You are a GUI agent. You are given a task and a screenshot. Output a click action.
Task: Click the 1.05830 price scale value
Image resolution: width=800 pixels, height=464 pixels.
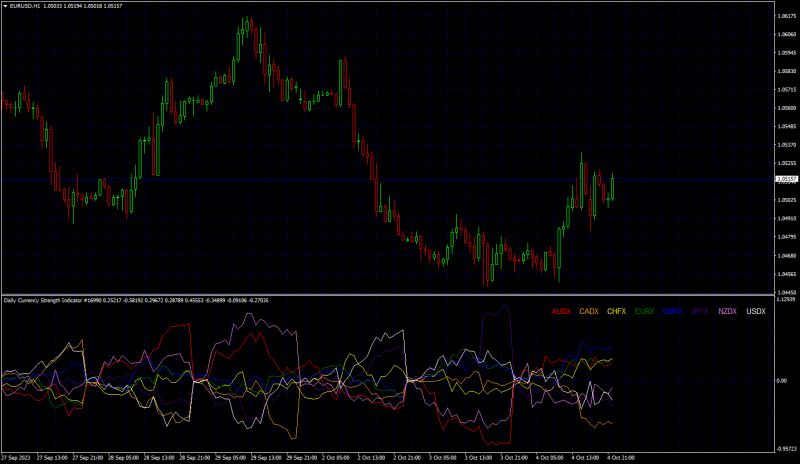click(x=787, y=71)
